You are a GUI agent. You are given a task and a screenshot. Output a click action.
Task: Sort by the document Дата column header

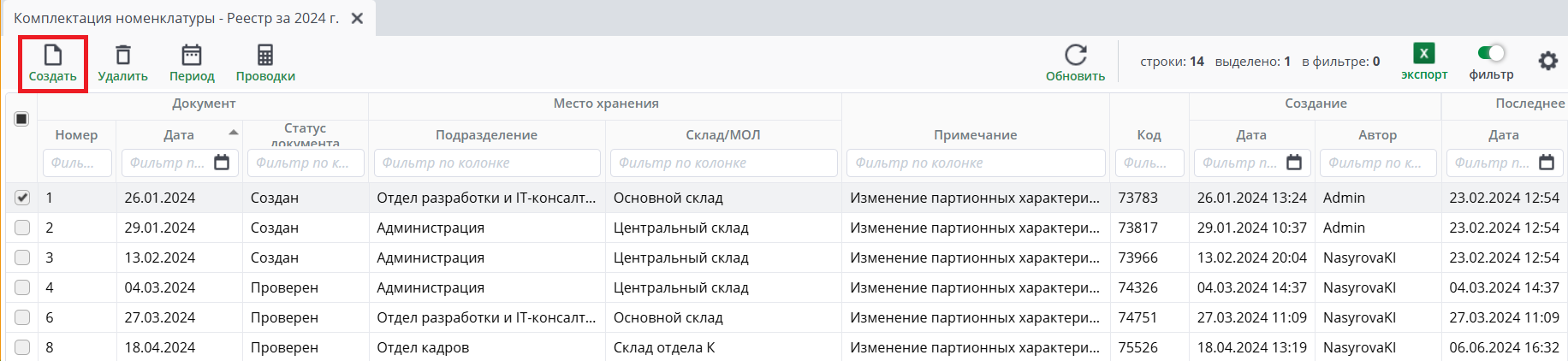(x=179, y=134)
